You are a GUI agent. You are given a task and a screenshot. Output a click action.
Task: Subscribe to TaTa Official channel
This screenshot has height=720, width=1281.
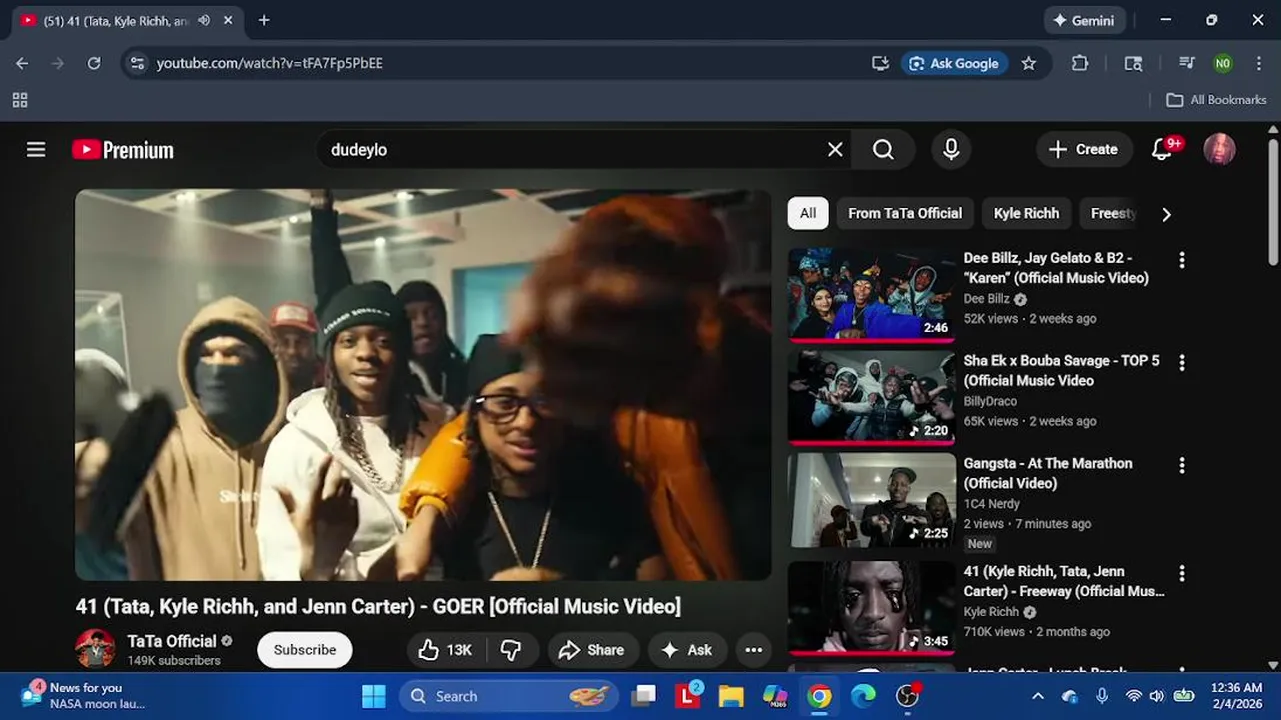click(x=305, y=650)
